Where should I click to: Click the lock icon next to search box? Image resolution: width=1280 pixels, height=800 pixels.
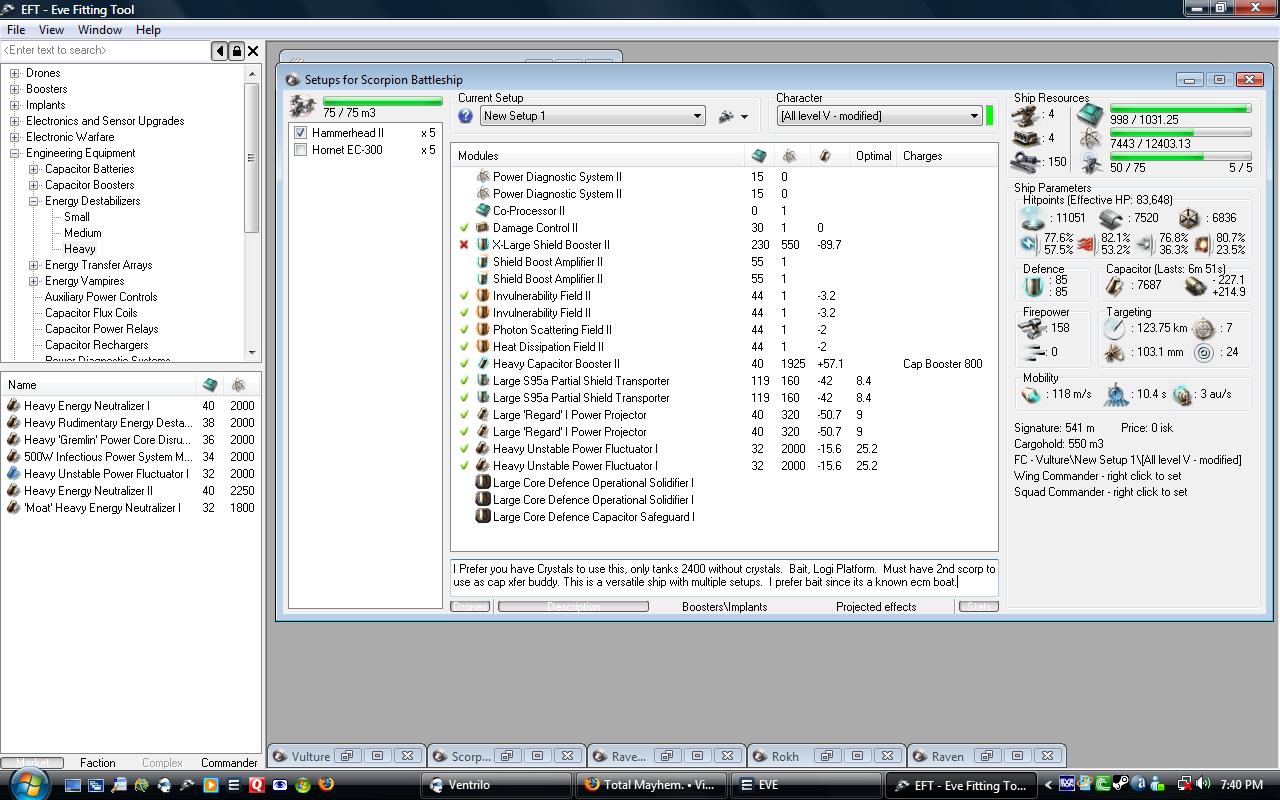(237, 51)
